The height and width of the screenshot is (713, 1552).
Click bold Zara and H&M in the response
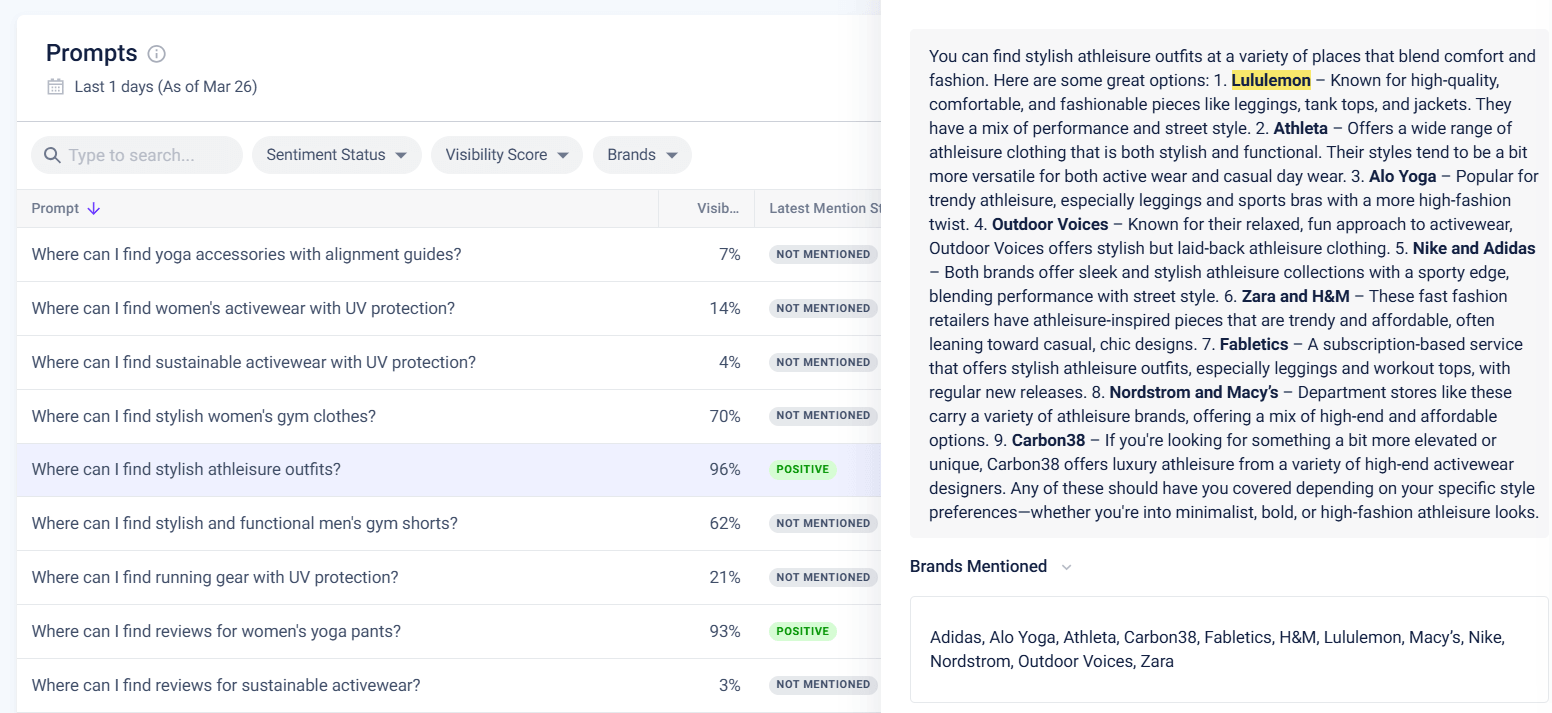[x=1296, y=296]
